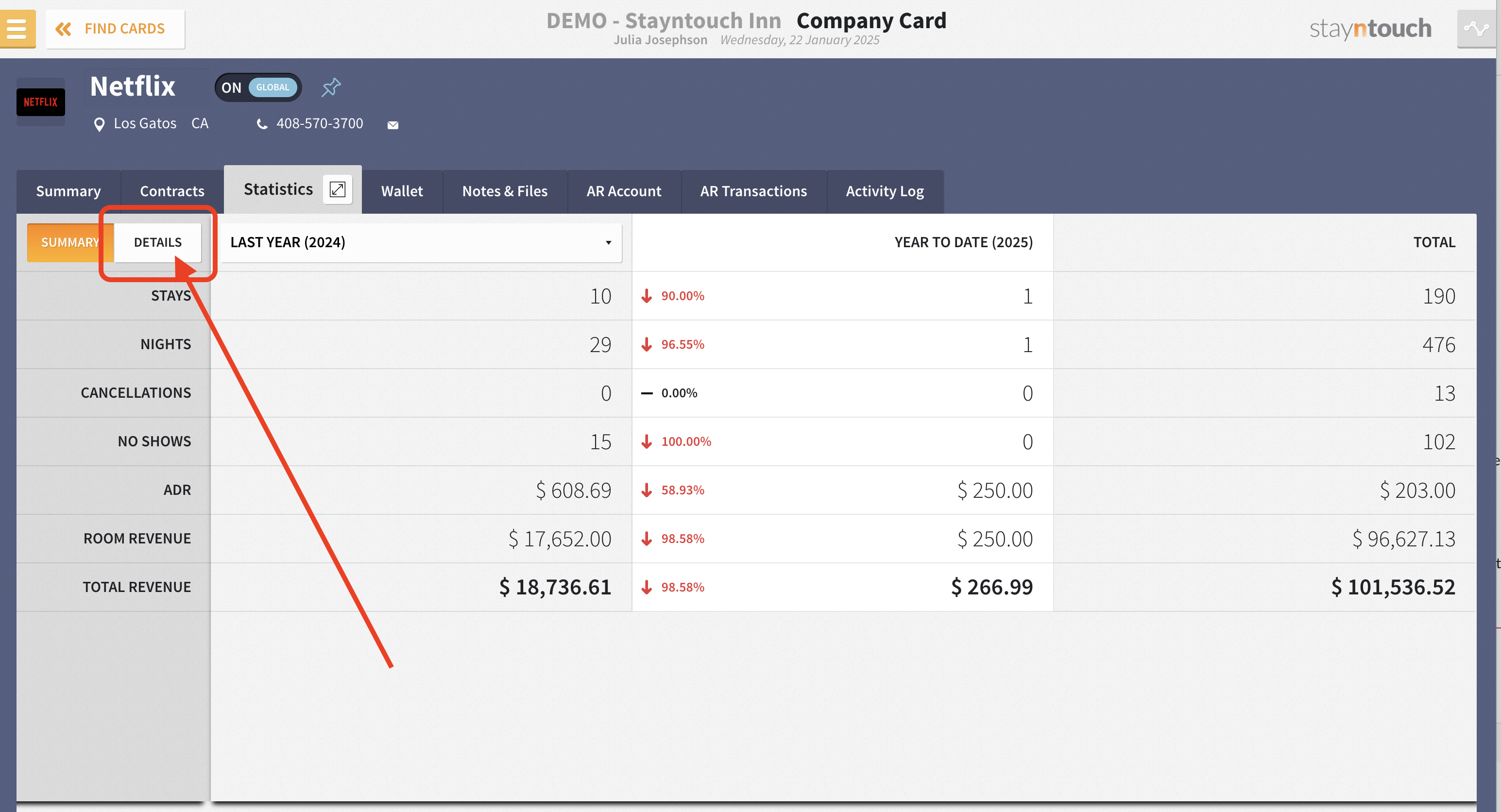
Task: Open the analytics graph icon top right
Action: coord(1476,29)
